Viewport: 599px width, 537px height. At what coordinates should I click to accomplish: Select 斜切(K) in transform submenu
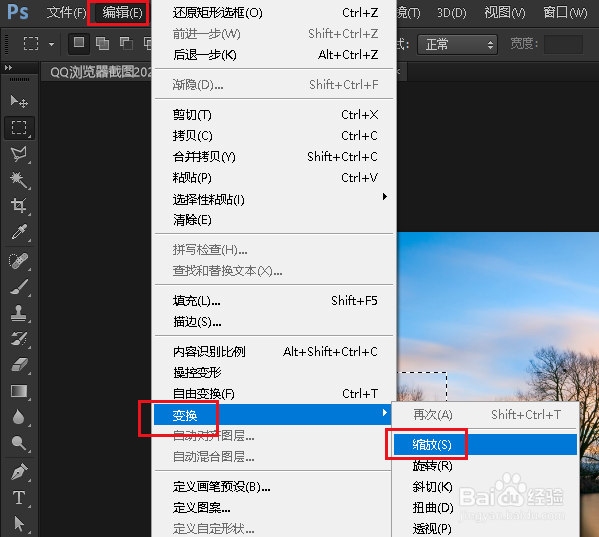click(x=485, y=487)
